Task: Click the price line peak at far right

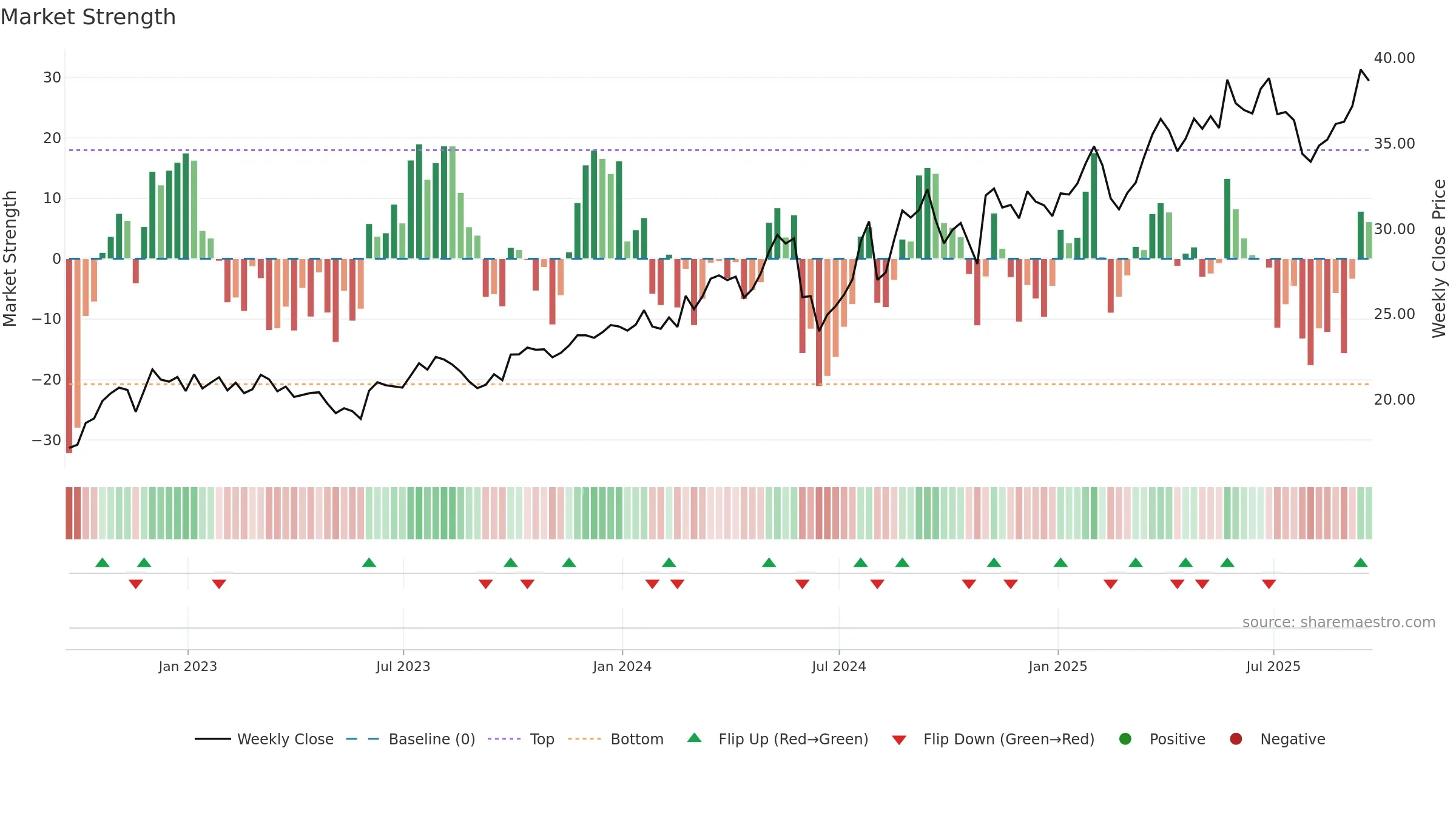Action: pos(1361,70)
